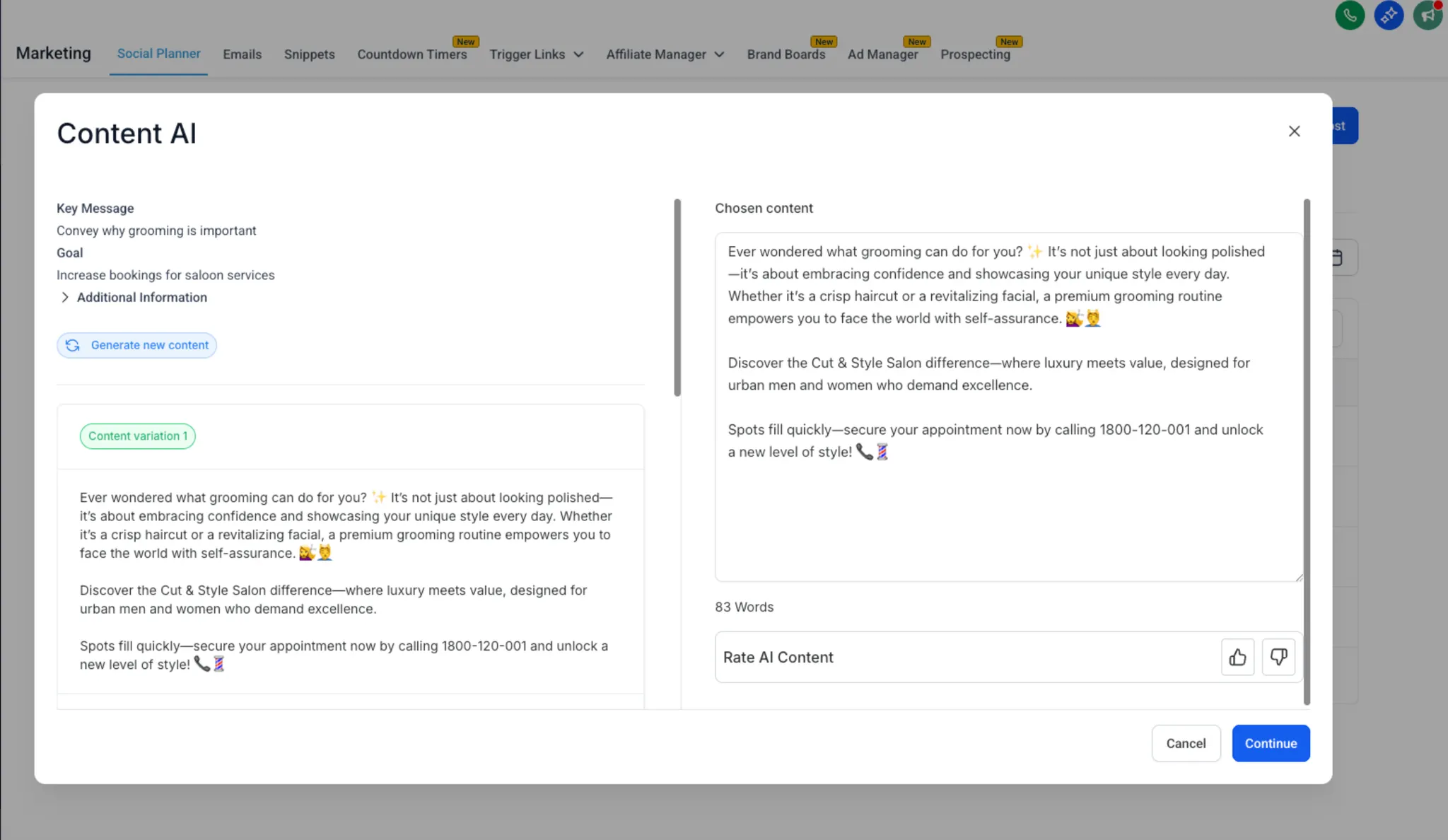Give thumbs down to AI content
This screenshot has height=840, width=1448.
tap(1278, 658)
